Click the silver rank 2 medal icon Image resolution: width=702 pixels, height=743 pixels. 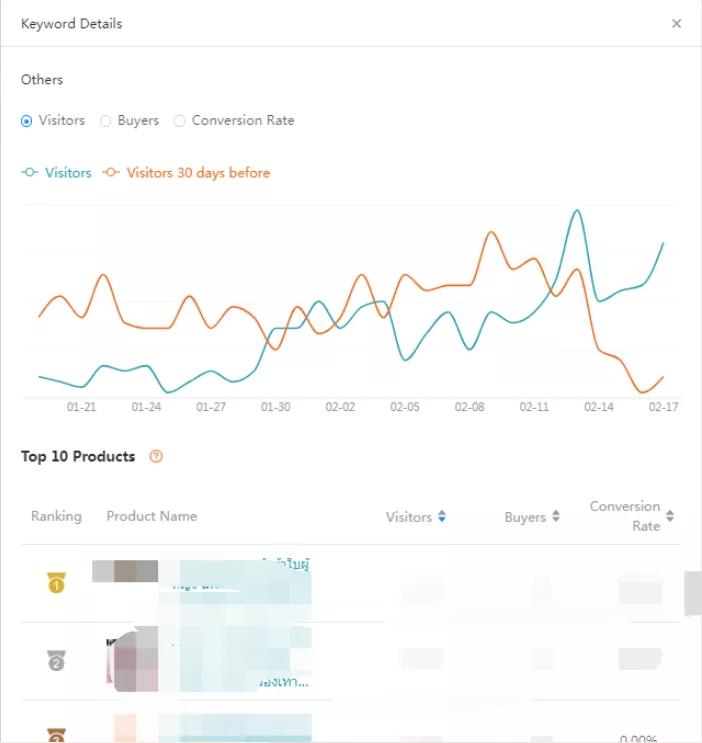click(x=56, y=661)
